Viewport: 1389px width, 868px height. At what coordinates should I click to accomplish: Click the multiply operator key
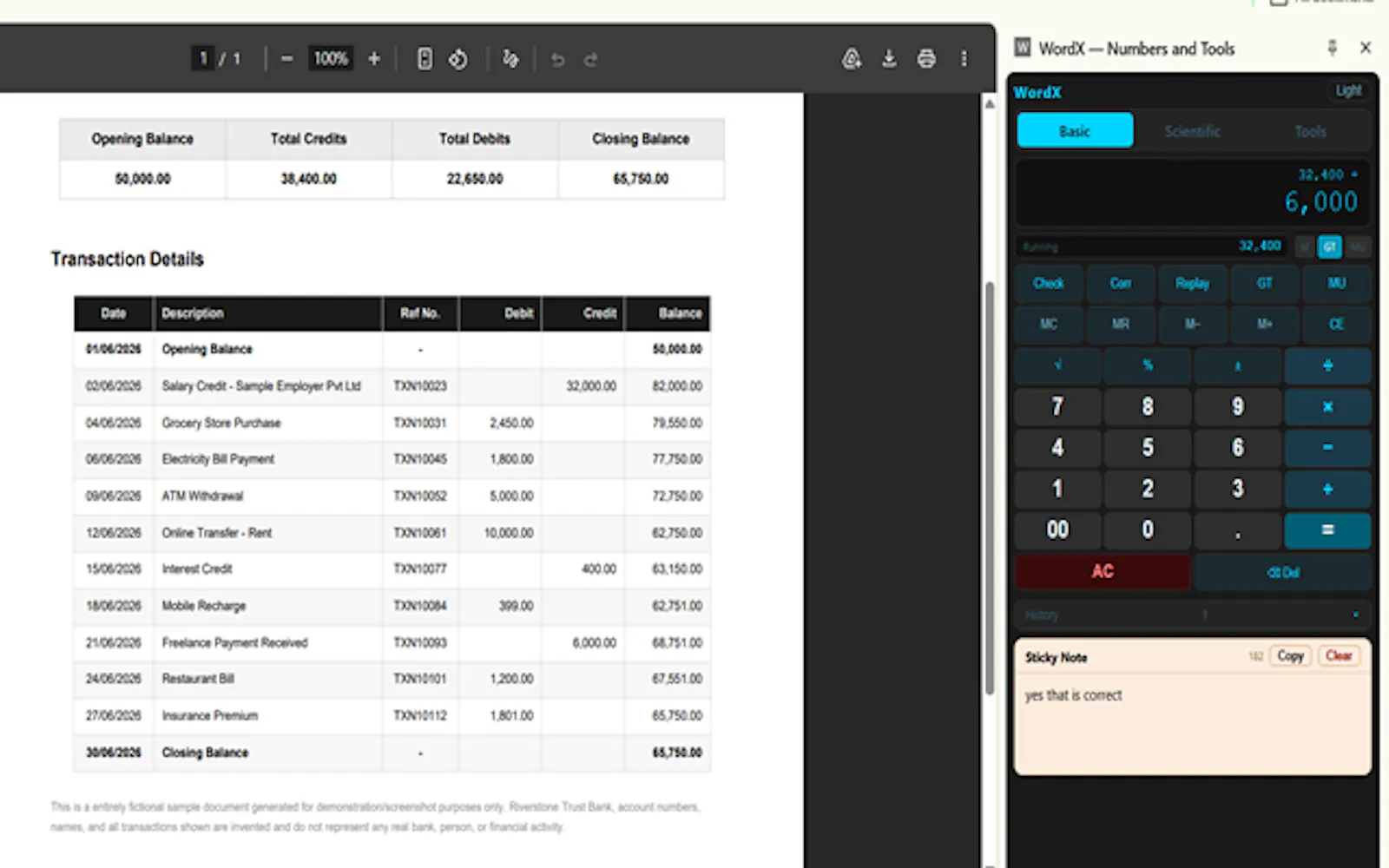(x=1327, y=406)
